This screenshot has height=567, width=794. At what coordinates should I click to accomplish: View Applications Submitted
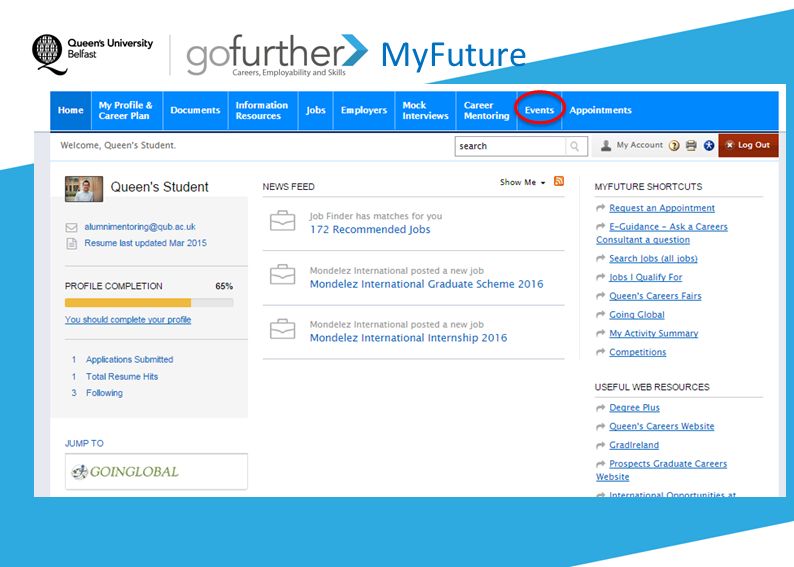point(129,359)
